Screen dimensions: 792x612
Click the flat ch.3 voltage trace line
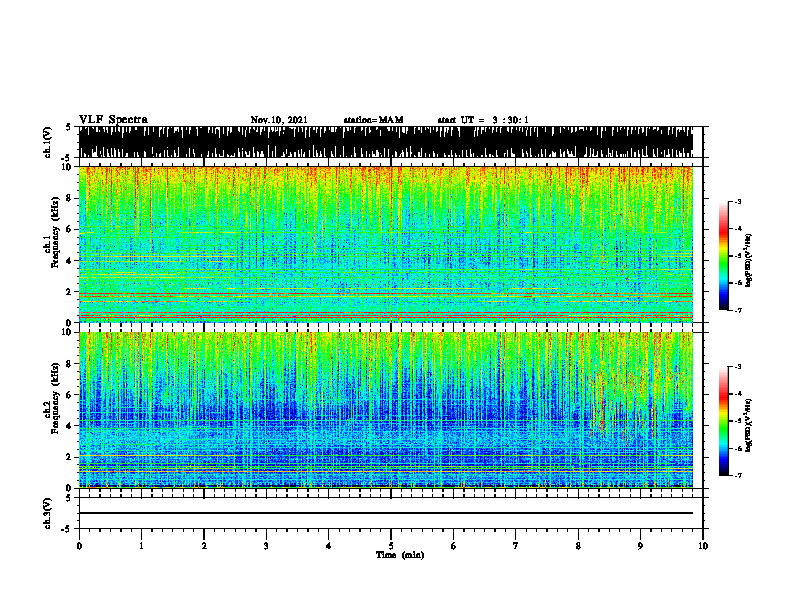pyautogui.click(x=386, y=513)
